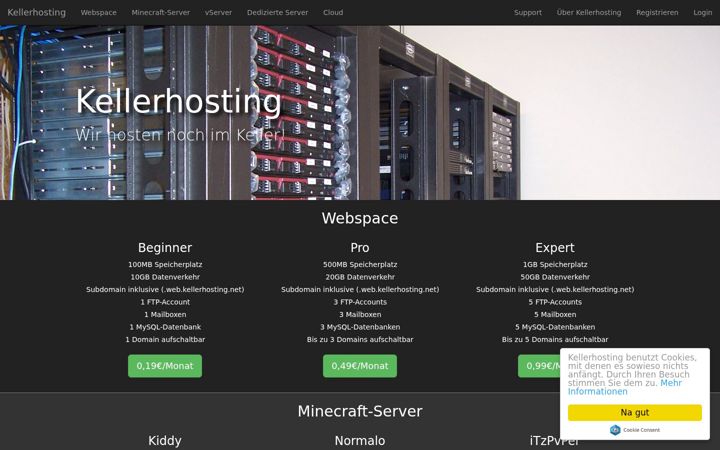Open the Webspace menu item
720x450 pixels.
(98, 12)
